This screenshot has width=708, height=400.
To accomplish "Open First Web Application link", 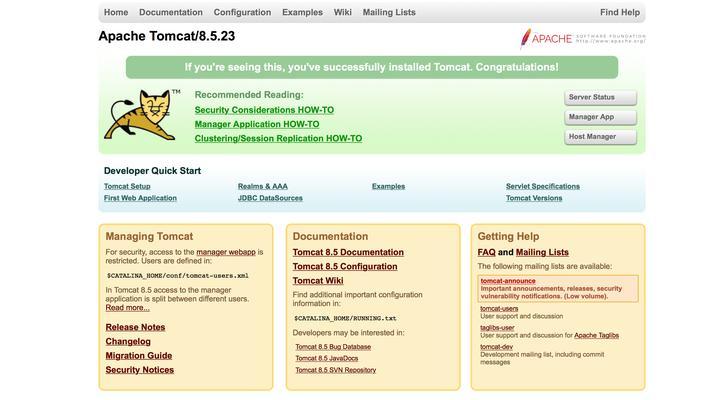I will coord(140,198).
